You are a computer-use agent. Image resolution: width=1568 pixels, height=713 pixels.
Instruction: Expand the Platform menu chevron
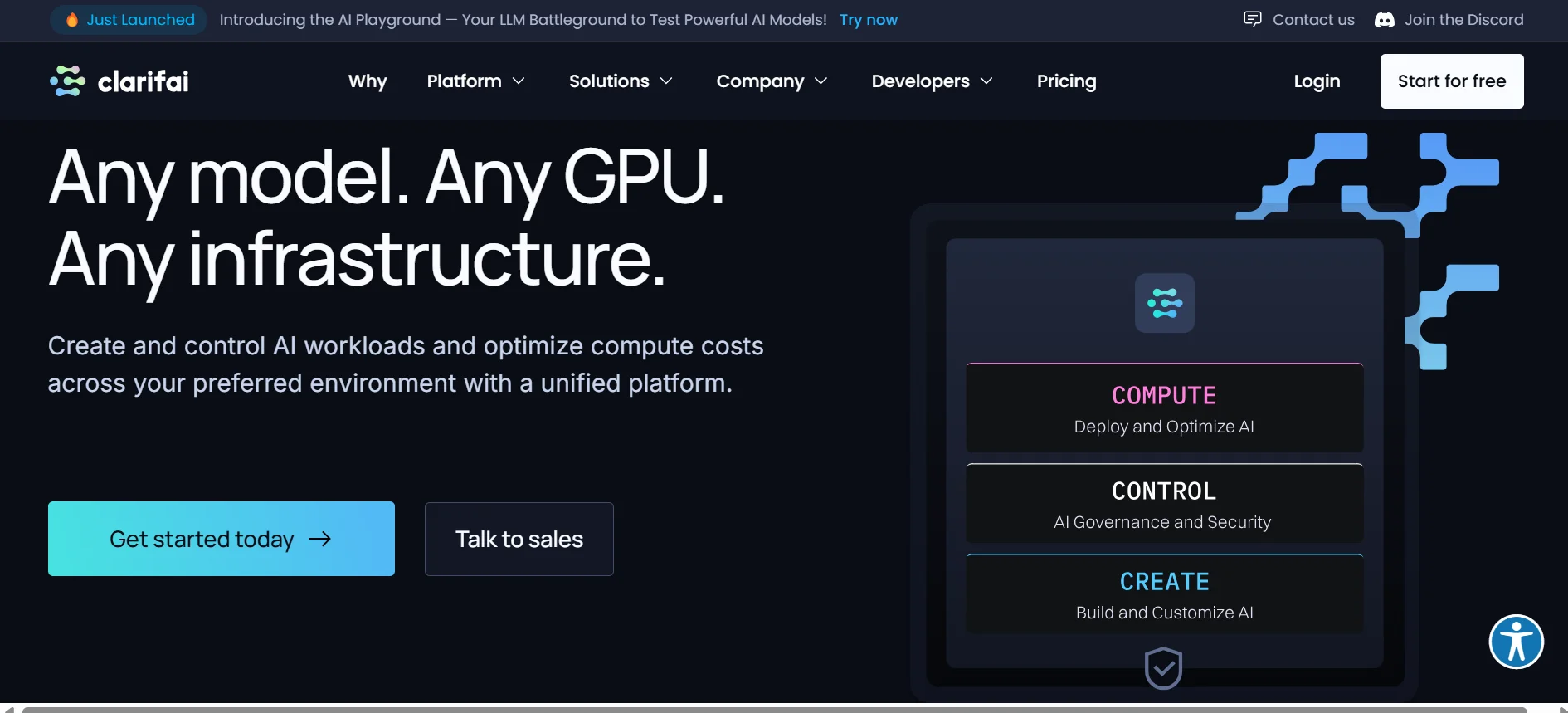pos(519,81)
